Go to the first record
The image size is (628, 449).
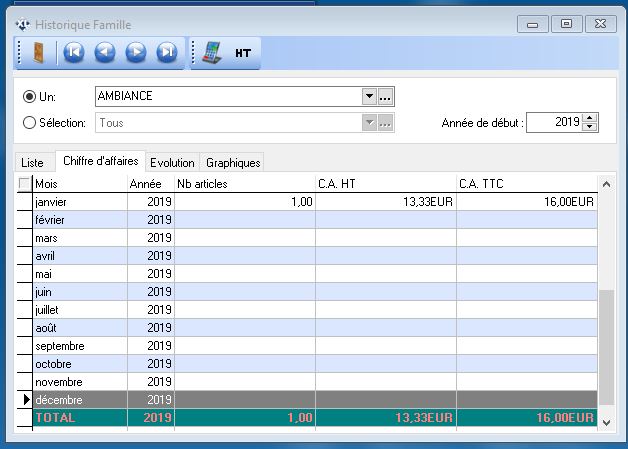[74, 53]
